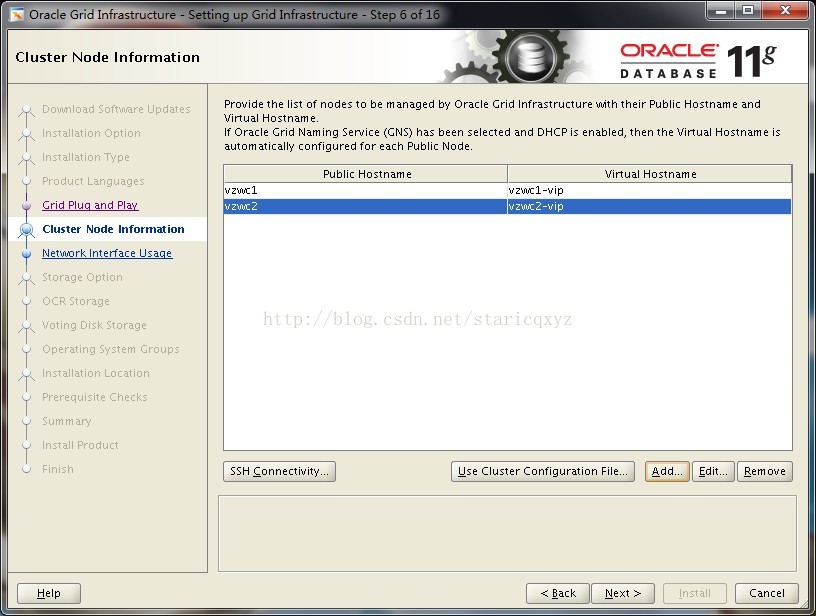This screenshot has width=816, height=616.
Task: Select Cluster Node Information step
Action: click(113, 229)
